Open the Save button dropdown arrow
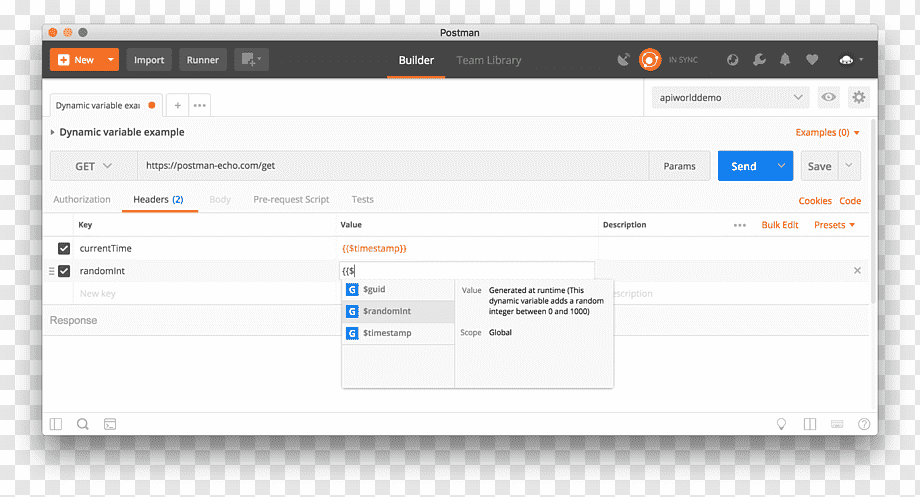This screenshot has height=497, width=920. (x=849, y=166)
